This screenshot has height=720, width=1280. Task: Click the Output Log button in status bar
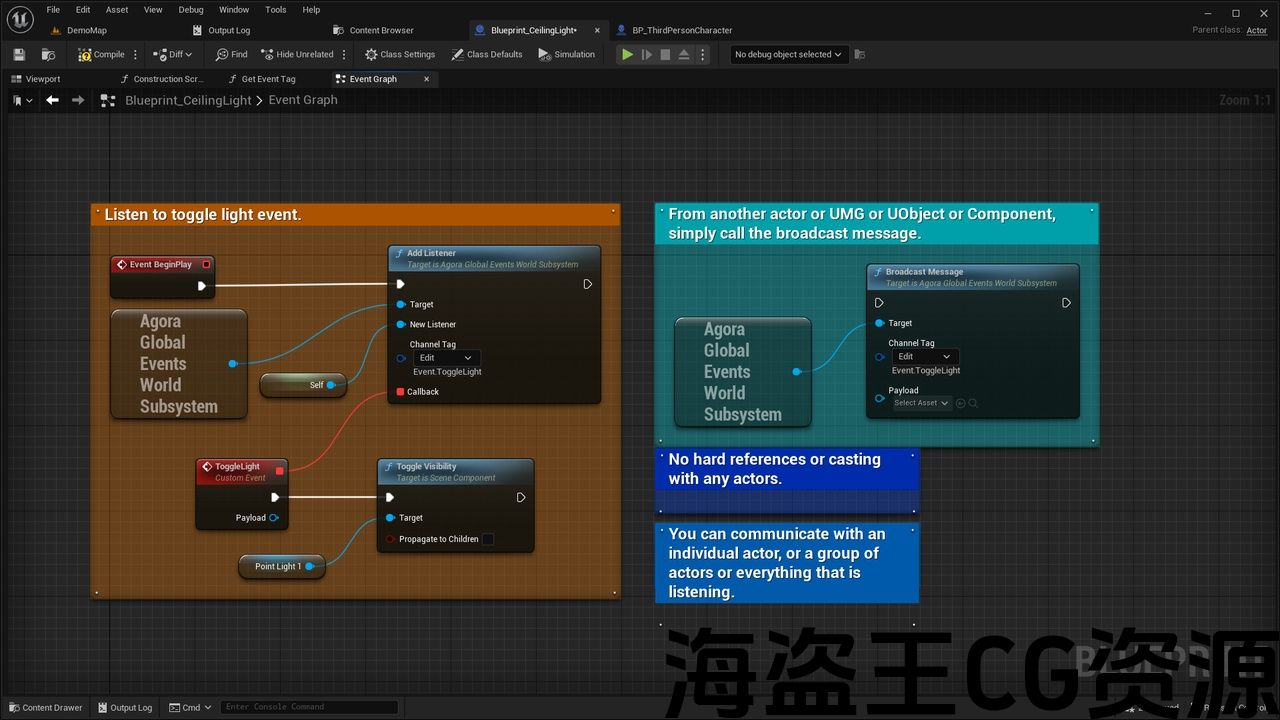(x=124, y=707)
